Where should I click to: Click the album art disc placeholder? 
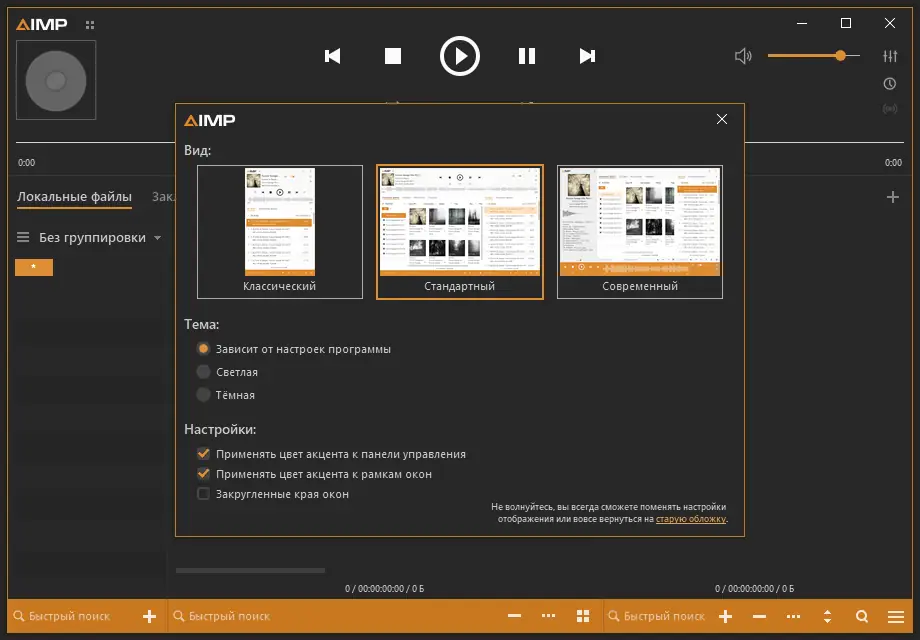pos(56,80)
